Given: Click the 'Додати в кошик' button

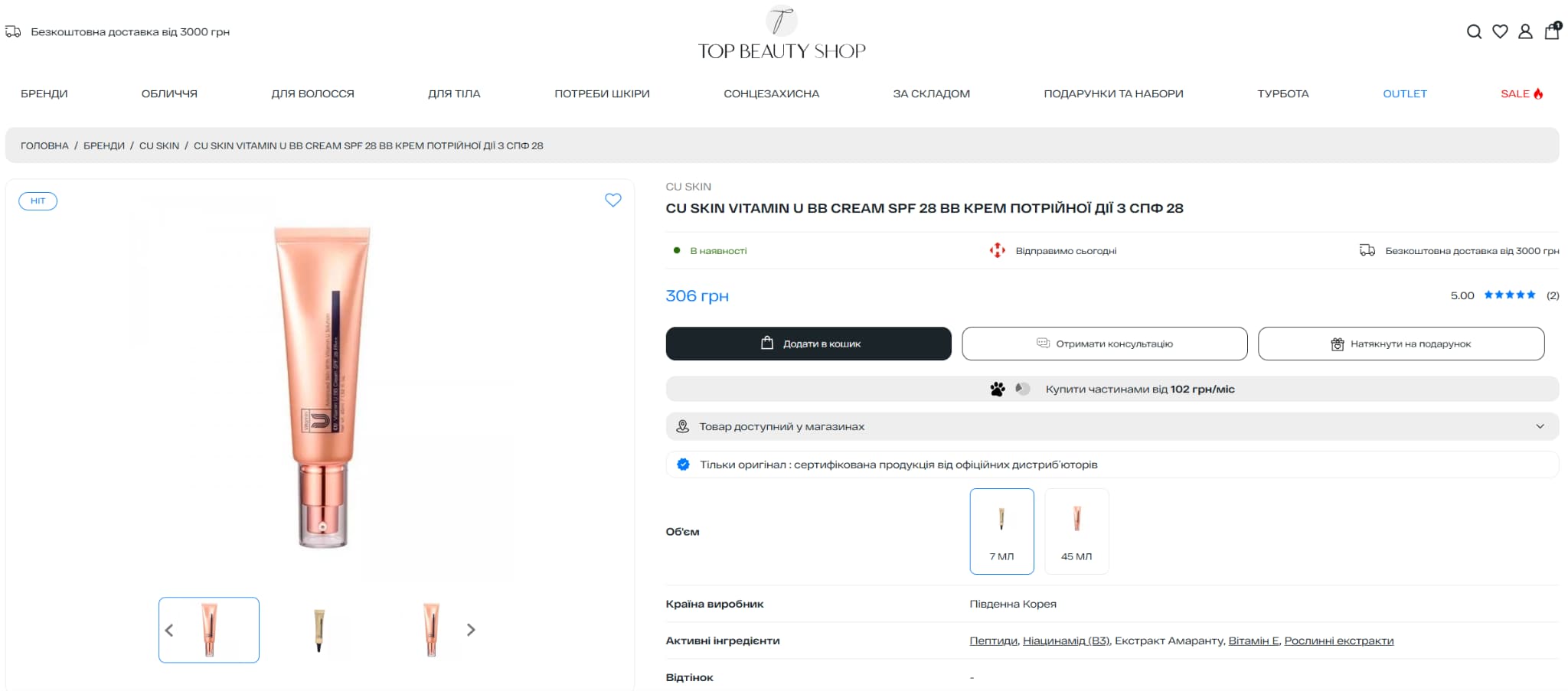Looking at the screenshot, I should pyautogui.click(x=808, y=344).
